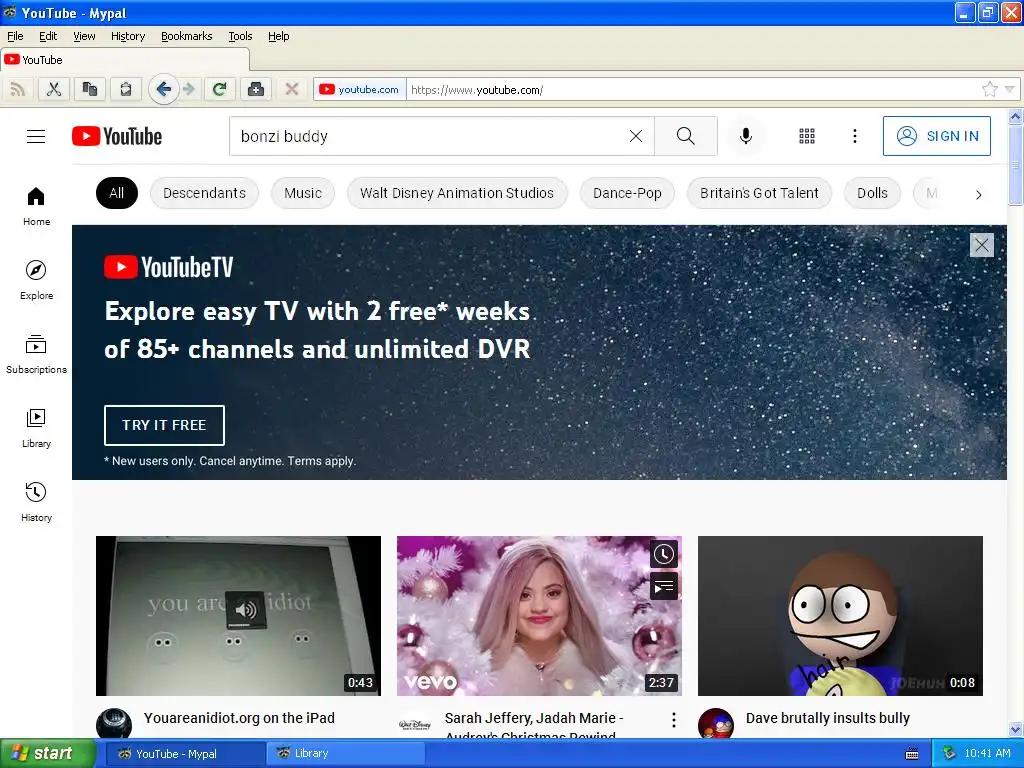Click the Cut scissors toolbar icon

click(x=54, y=89)
